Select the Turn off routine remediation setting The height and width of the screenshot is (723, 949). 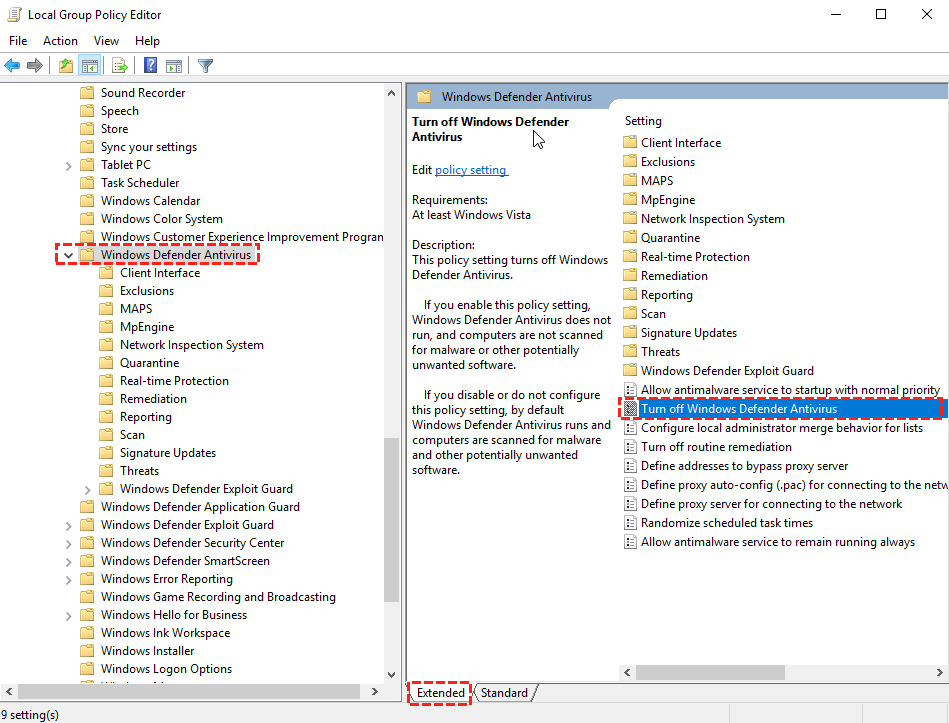click(716, 446)
